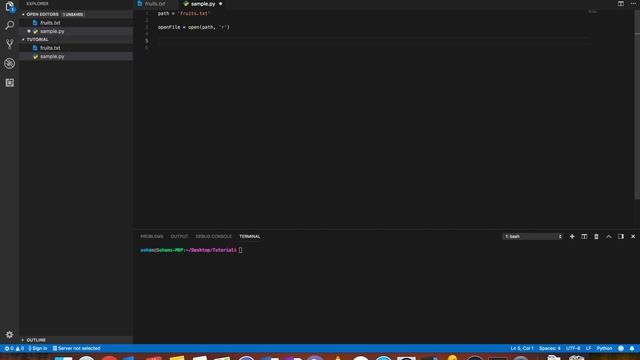Maximize the panel with chevron-up icon
This screenshot has width=640, height=360.
[x=609, y=236]
